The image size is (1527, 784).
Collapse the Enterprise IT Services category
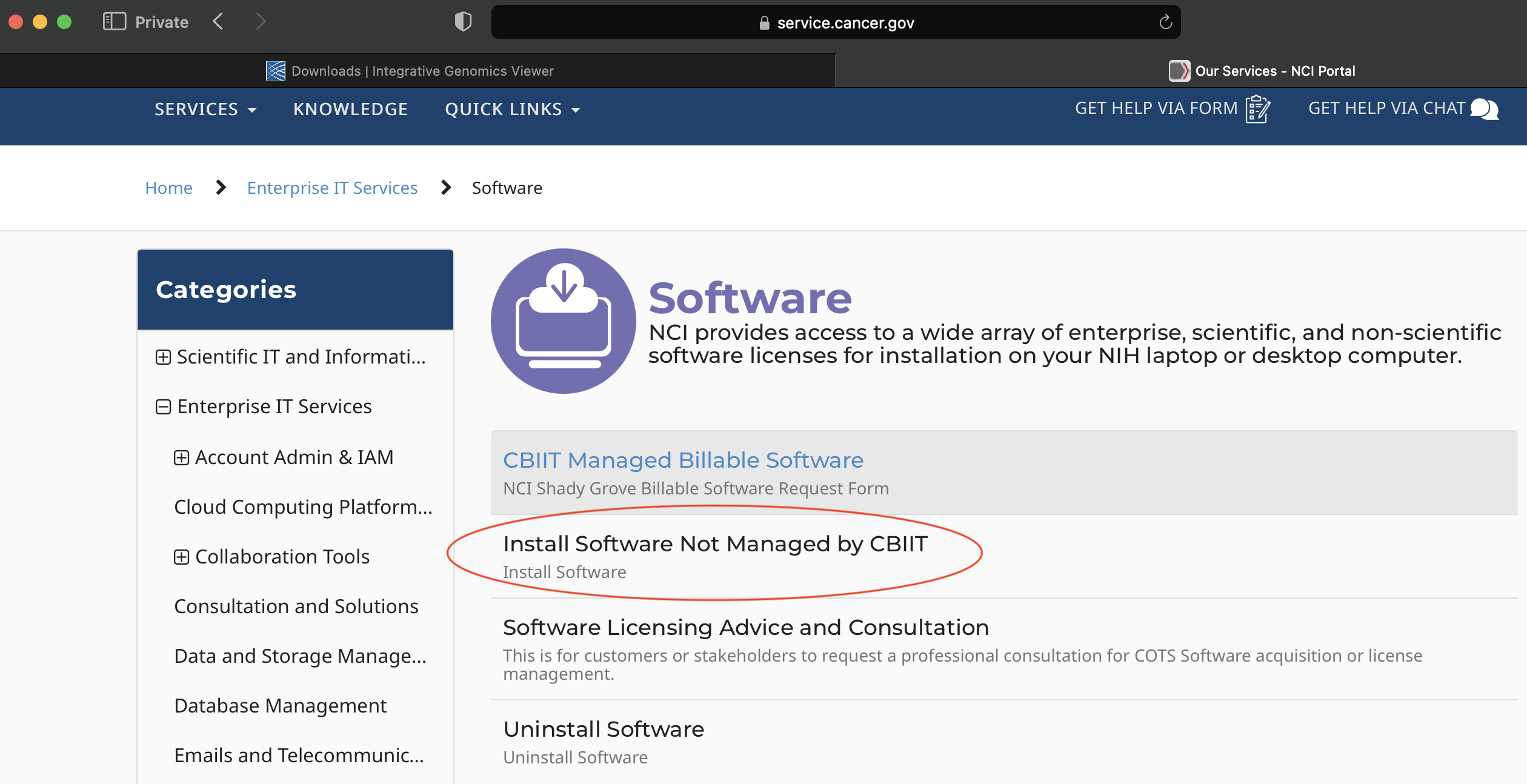point(163,407)
